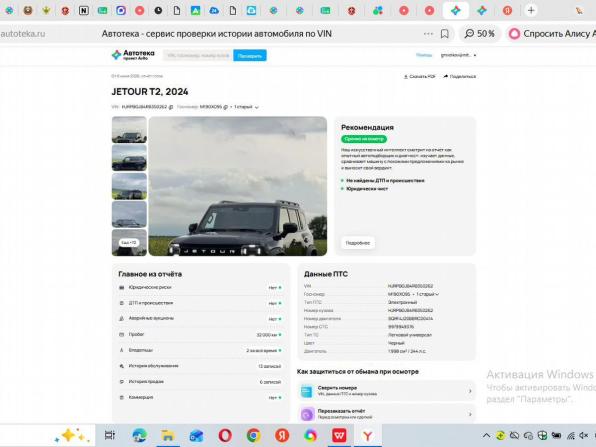Click the Подробнее button in Рекомендация

[x=358, y=243]
